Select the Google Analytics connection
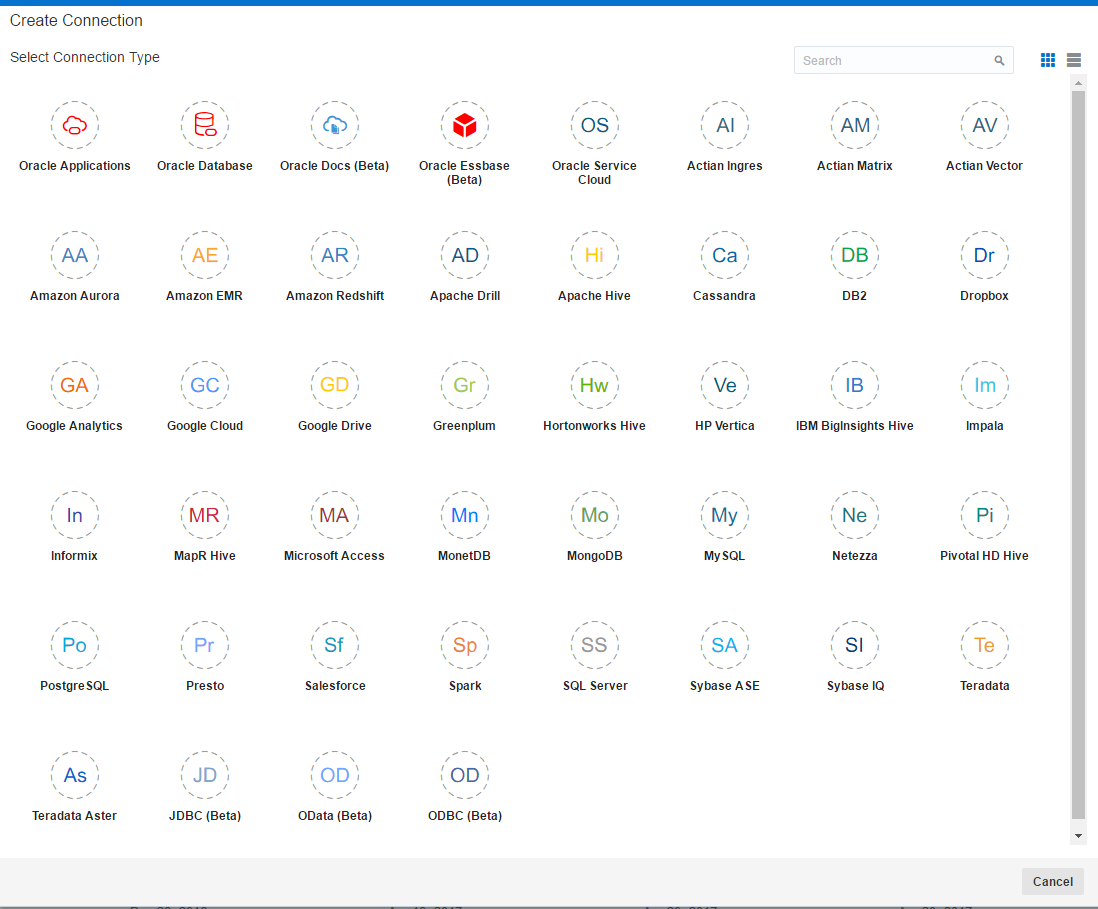The image size is (1098, 909). click(75, 385)
